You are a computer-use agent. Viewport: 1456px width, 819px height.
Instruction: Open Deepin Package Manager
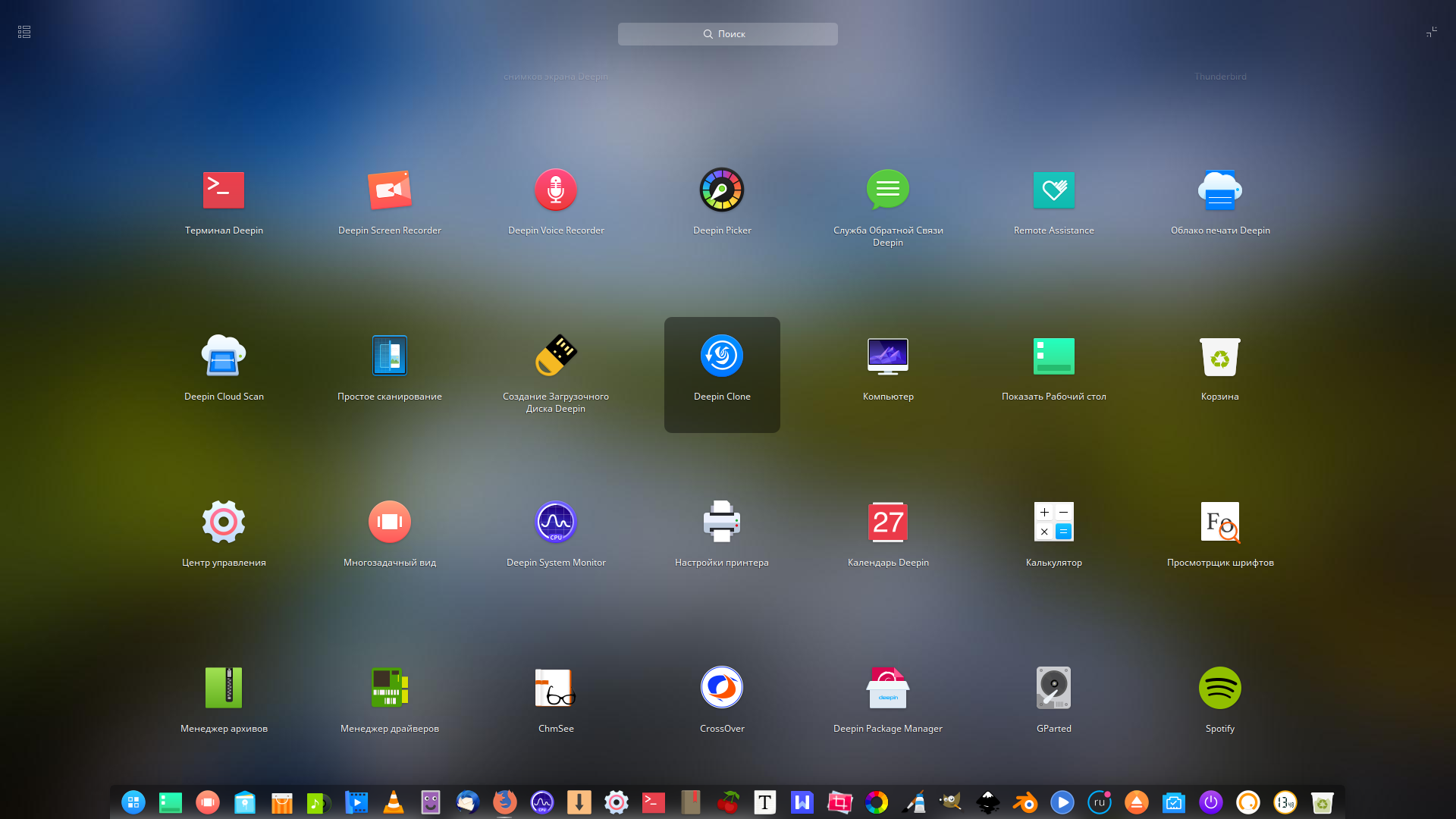click(x=888, y=689)
